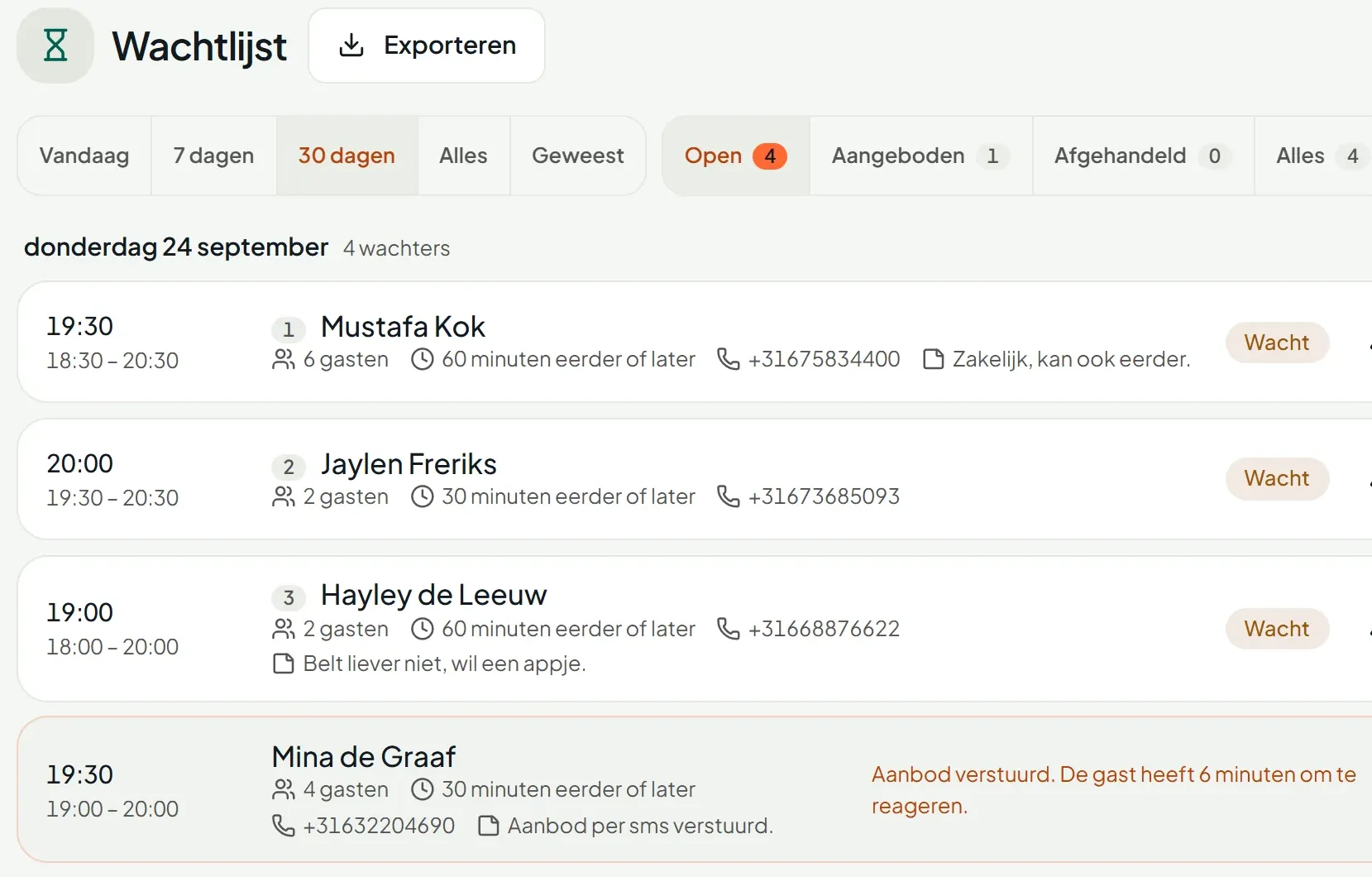1372x877 pixels.
Task: Click the Wacht badge for Hayley de Leeuw
Action: [1277, 629]
